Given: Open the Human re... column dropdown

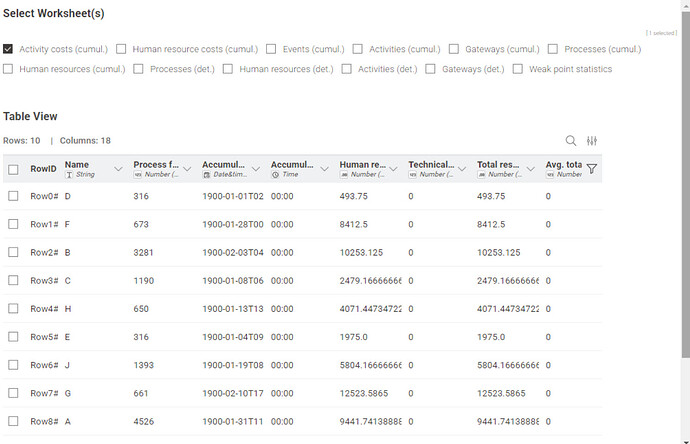Looking at the screenshot, I should coord(394,169).
